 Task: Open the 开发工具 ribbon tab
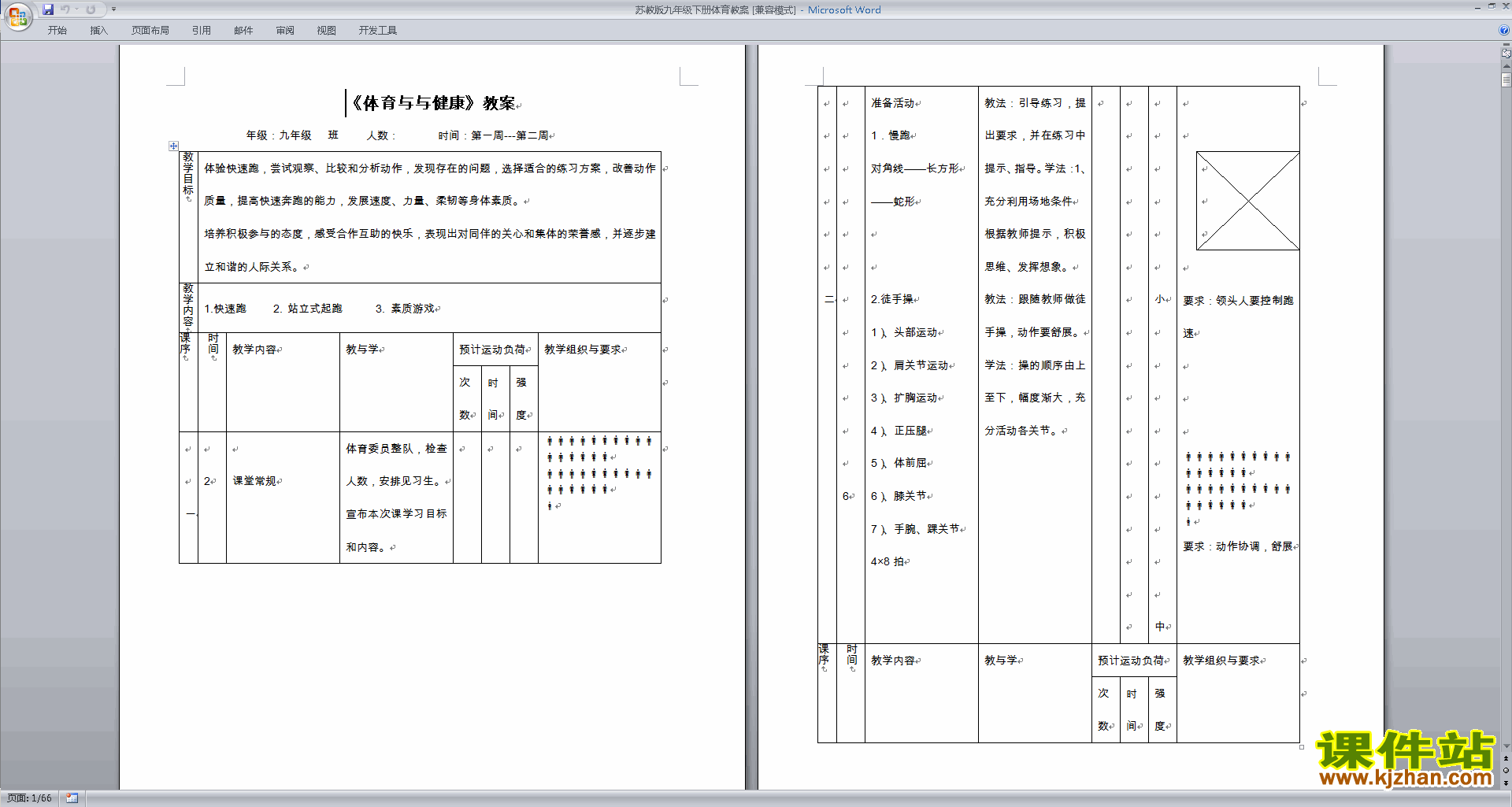[x=378, y=31]
